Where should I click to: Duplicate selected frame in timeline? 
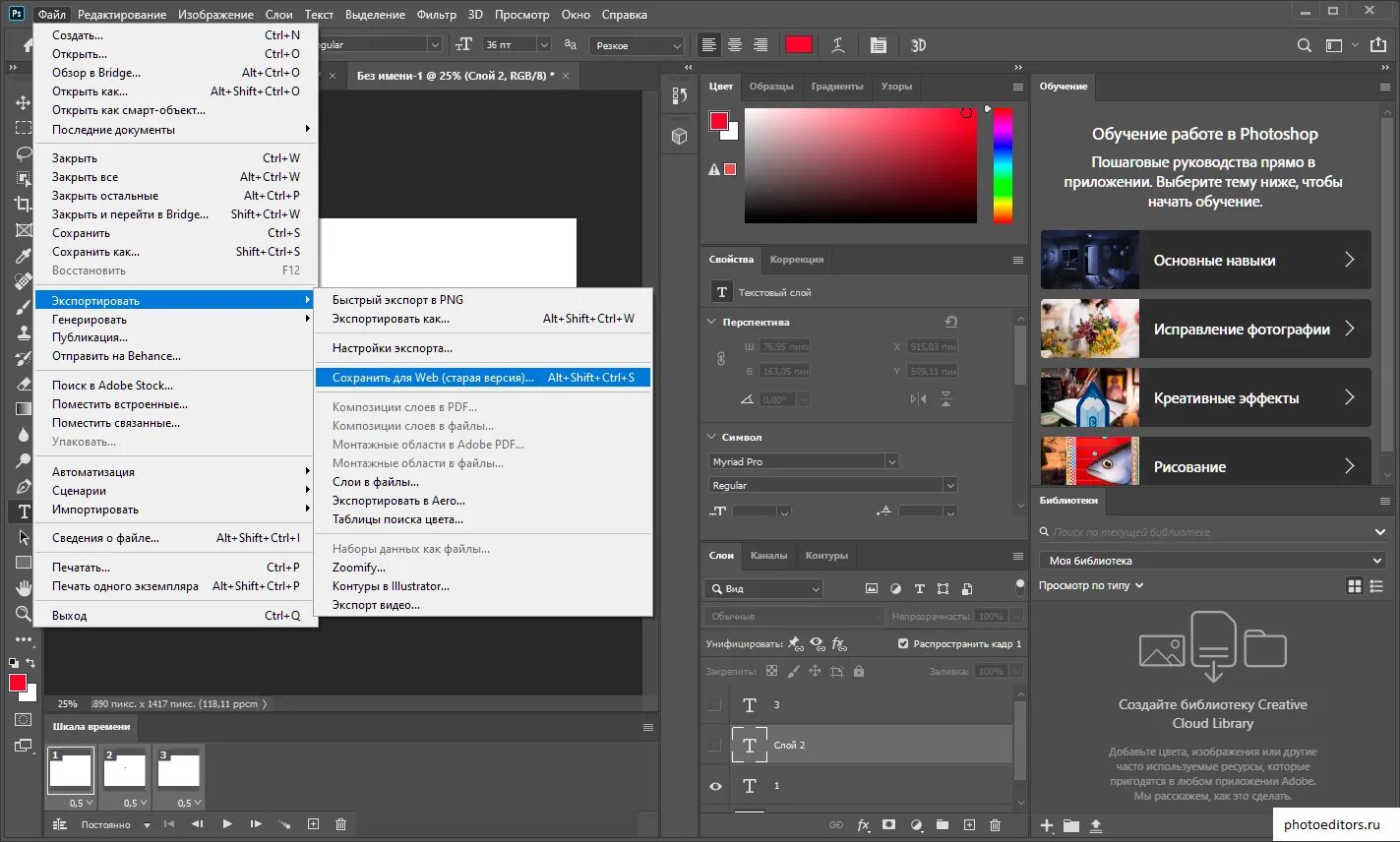[313, 824]
